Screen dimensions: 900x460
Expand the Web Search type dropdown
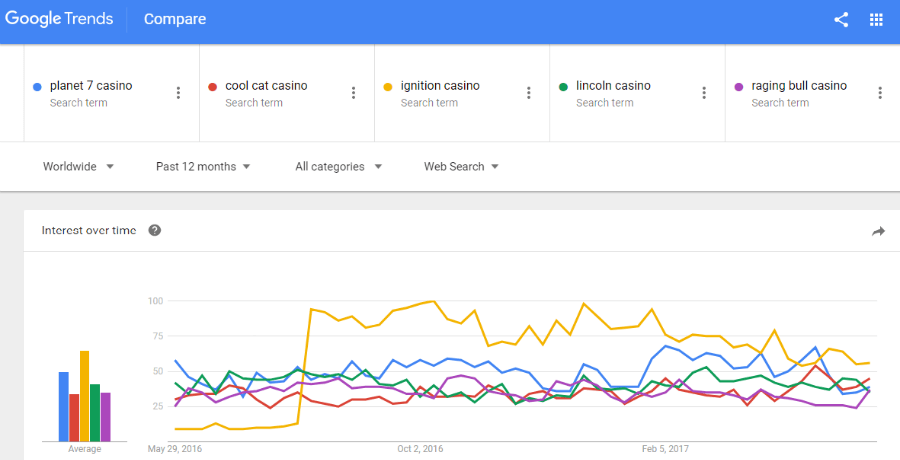(461, 167)
